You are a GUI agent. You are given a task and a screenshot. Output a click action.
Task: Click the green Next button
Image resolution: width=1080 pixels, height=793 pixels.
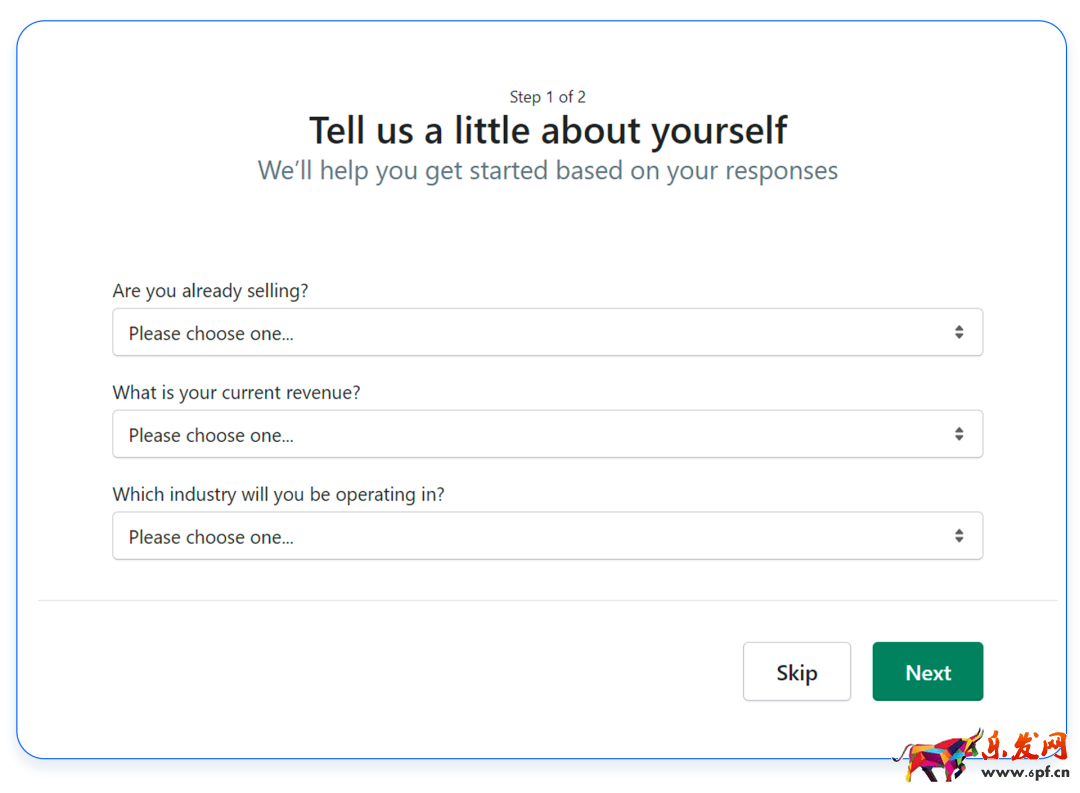click(927, 672)
